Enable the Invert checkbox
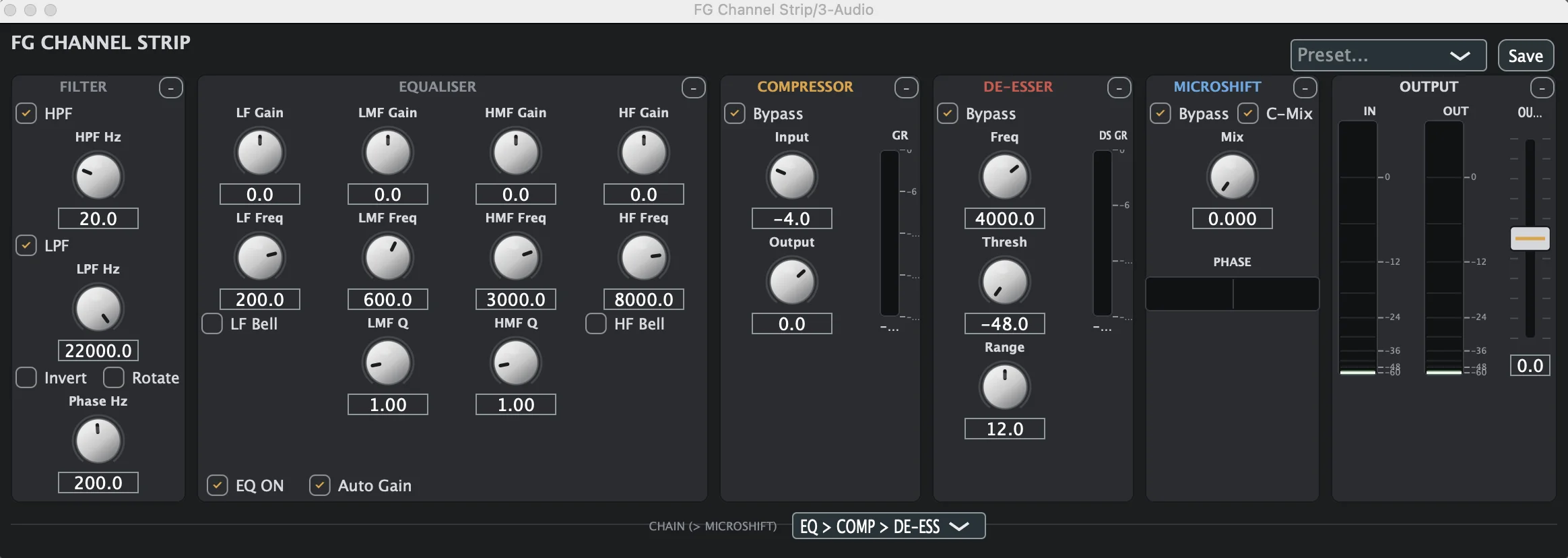 26,377
